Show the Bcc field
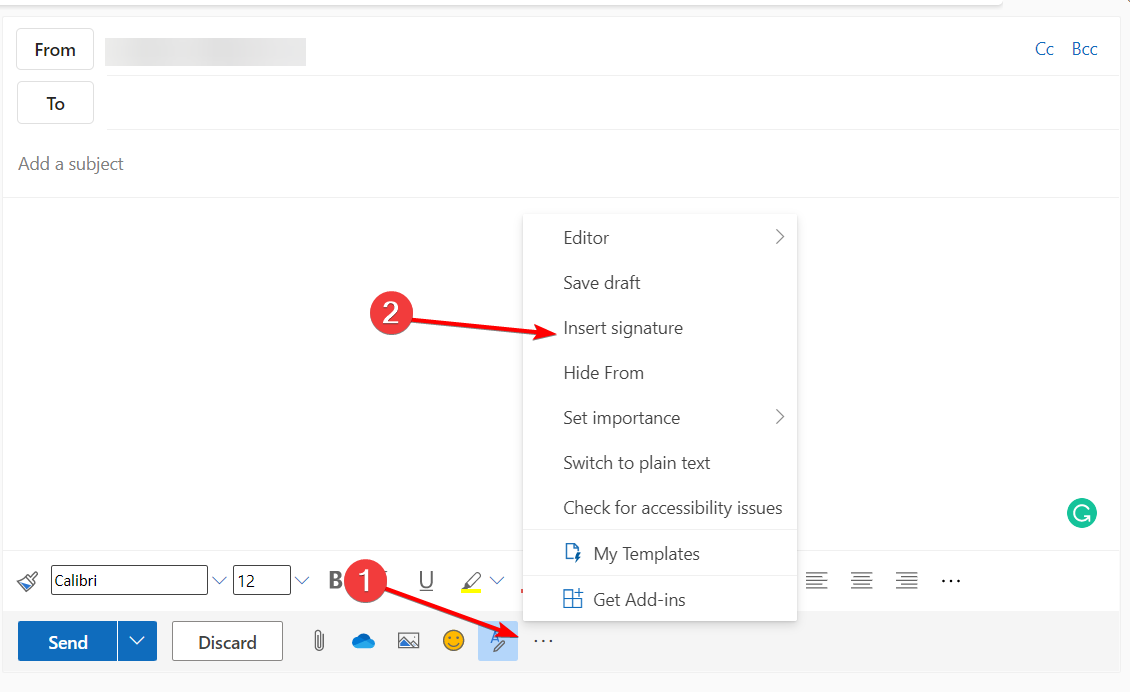The width and height of the screenshot is (1130, 692). (x=1085, y=49)
